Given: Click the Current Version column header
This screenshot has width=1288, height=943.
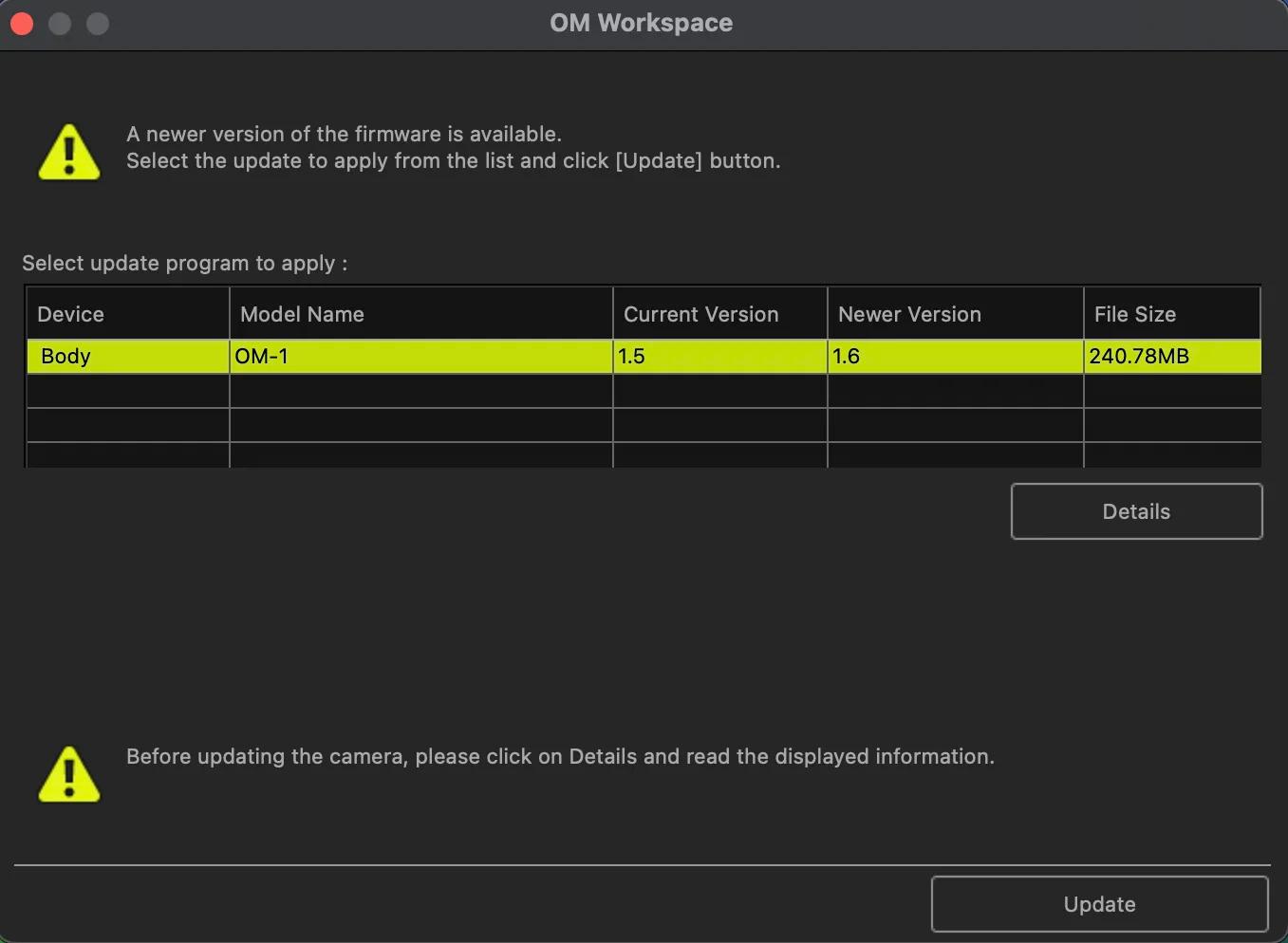Looking at the screenshot, I should point(720,314).
